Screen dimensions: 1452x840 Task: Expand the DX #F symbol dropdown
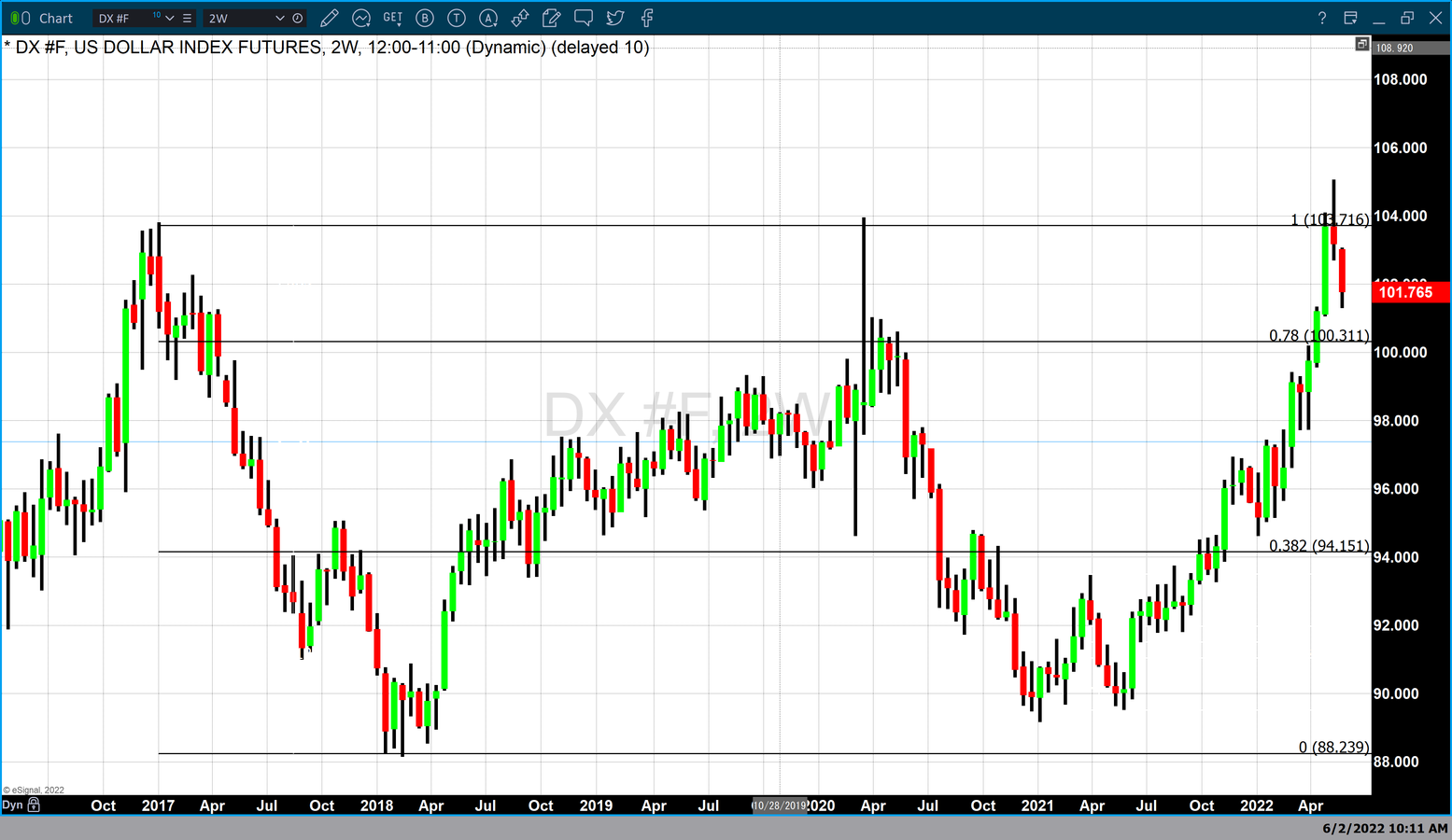(169, 18)
